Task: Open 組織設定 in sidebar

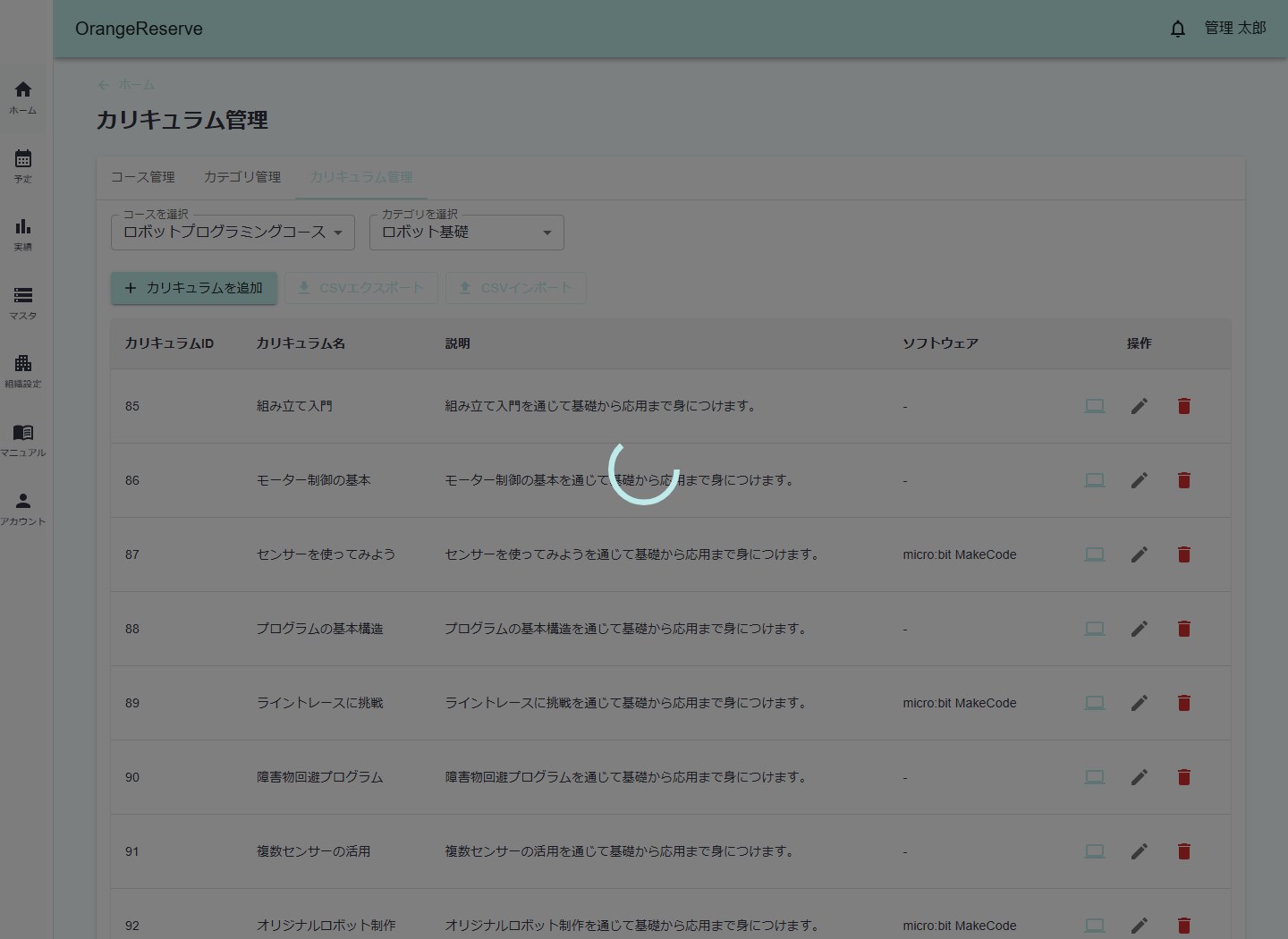Action: (x=23, y=371)
